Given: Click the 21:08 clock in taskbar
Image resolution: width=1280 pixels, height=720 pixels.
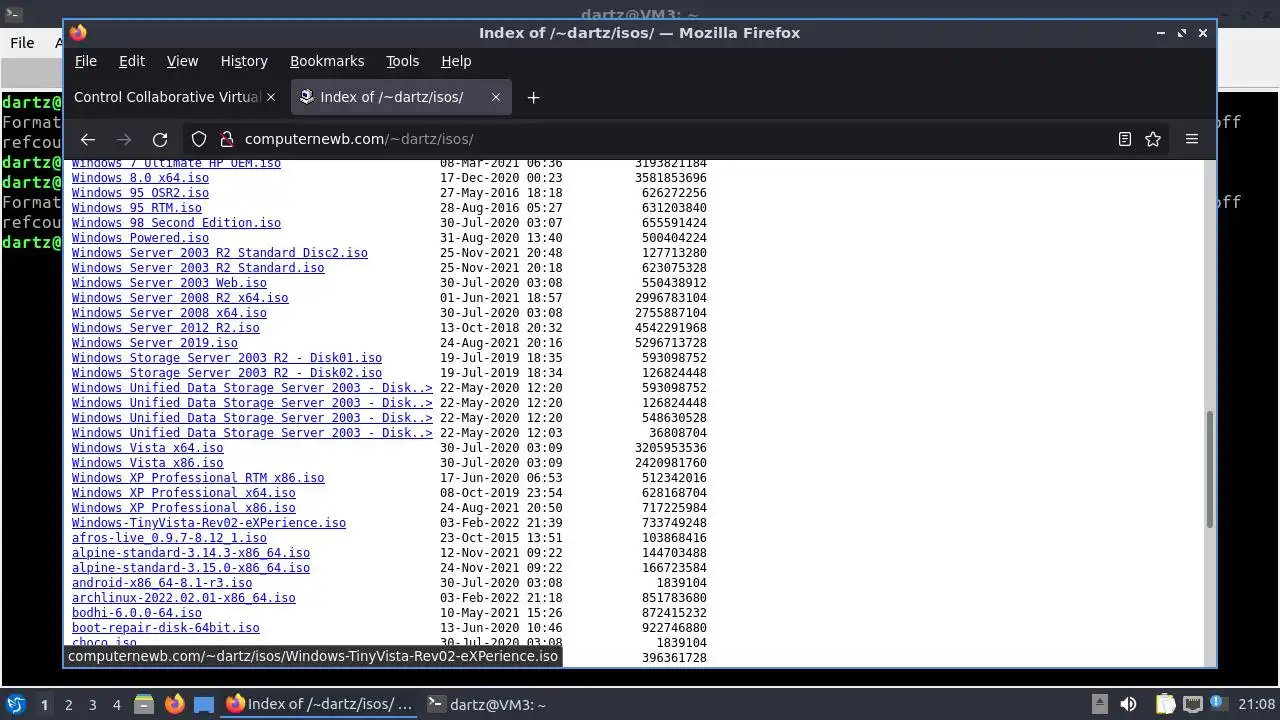Looking at the screenshot, I should tap(1257, 704).
